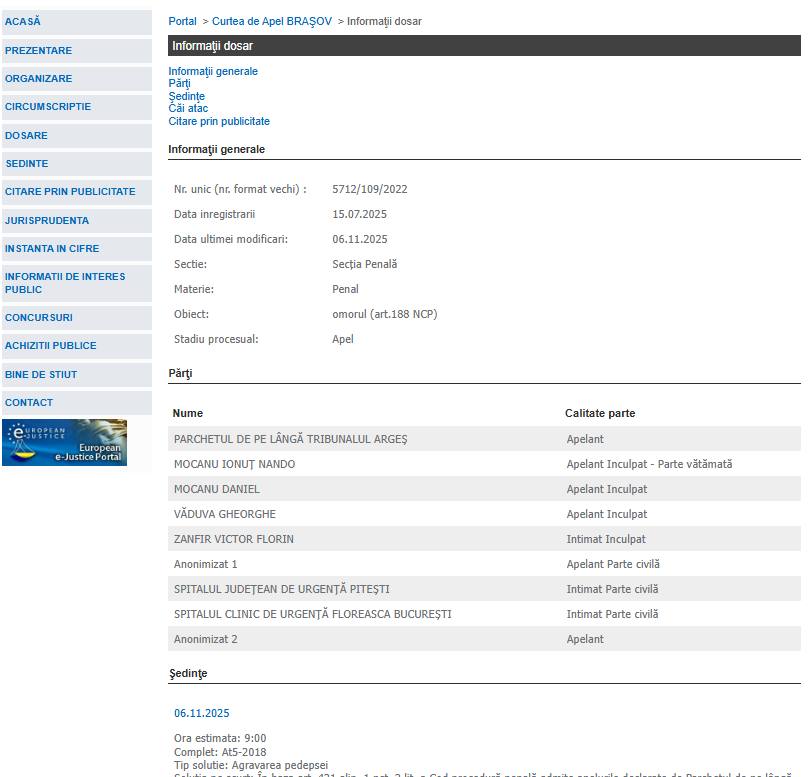Click the Portal breadcrumb link

[182, 21]
